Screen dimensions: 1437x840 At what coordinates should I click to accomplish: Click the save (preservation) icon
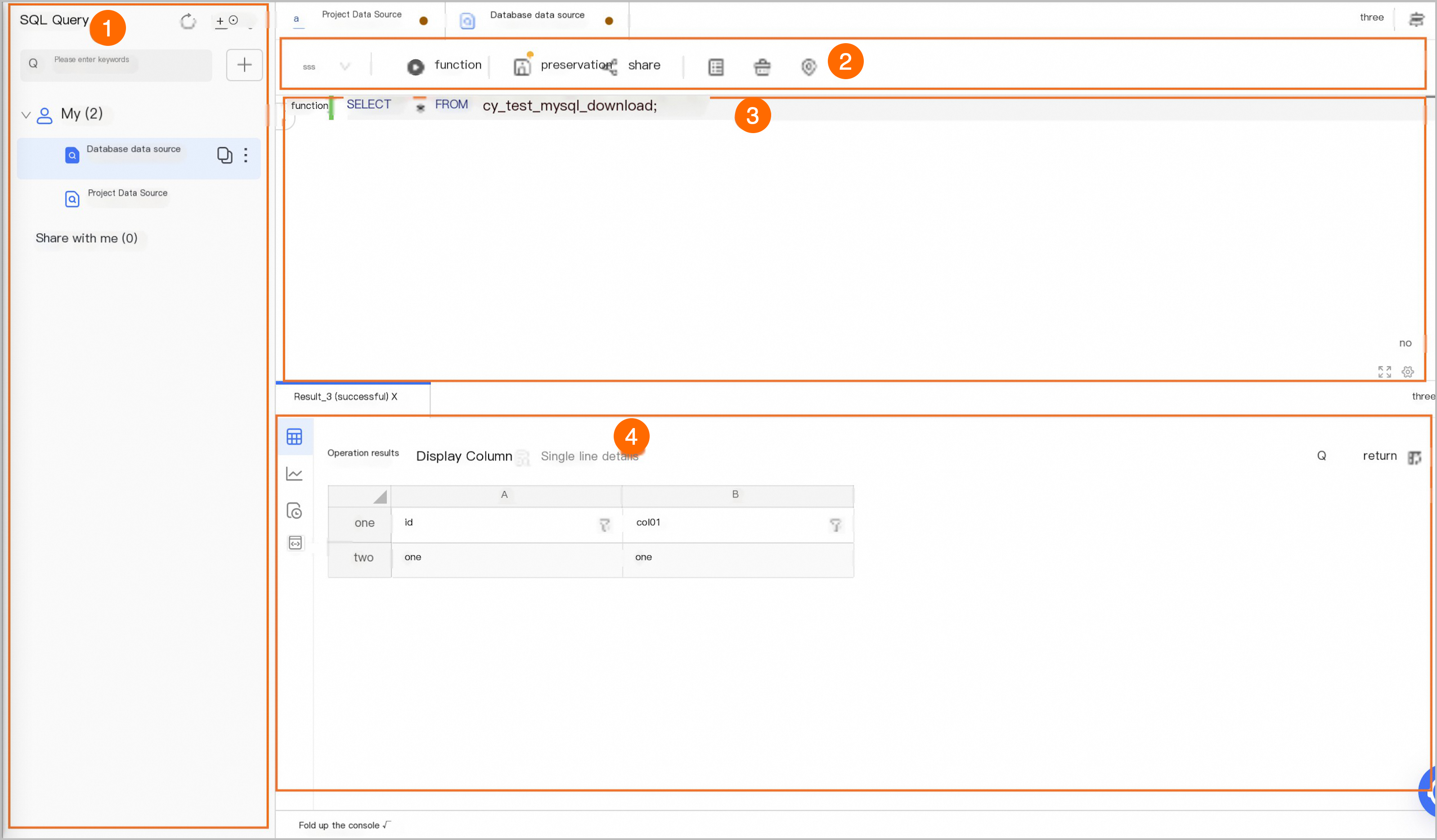(x=522, y=67)
